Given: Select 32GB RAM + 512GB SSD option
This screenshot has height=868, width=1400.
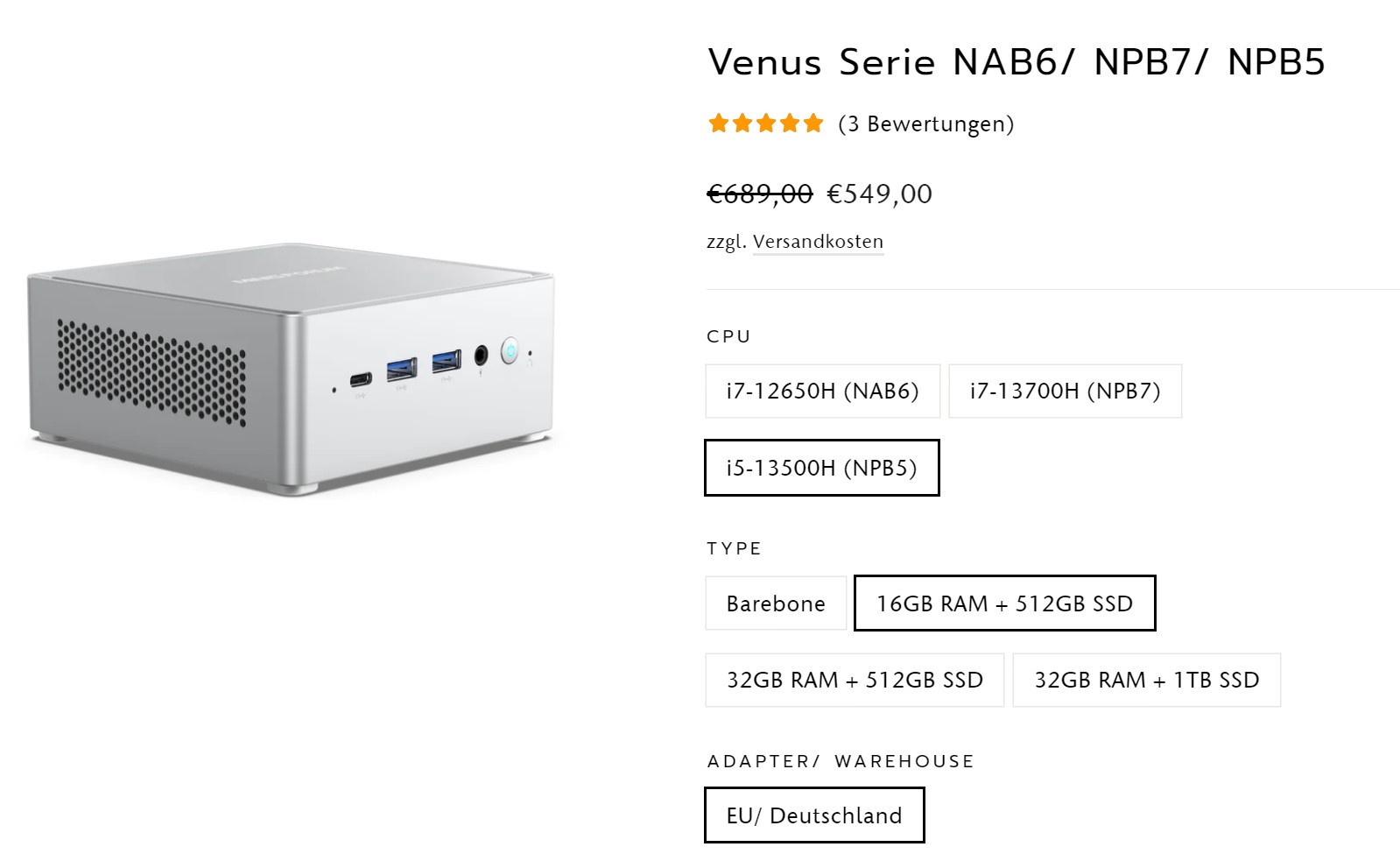Looking at the screenshot, I should click(855, 680).
